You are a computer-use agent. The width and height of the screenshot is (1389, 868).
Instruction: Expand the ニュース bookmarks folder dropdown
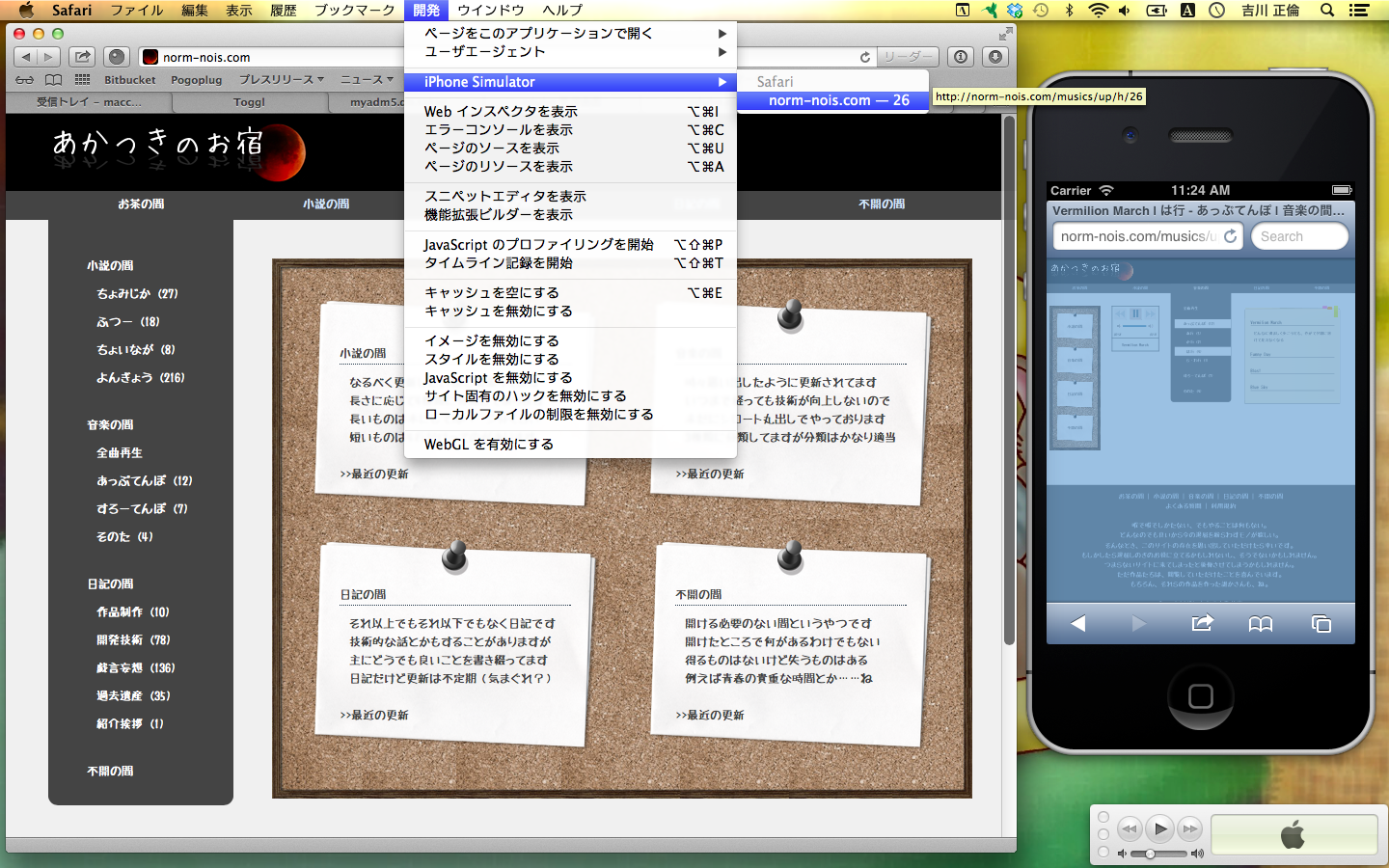click(367, 80)
